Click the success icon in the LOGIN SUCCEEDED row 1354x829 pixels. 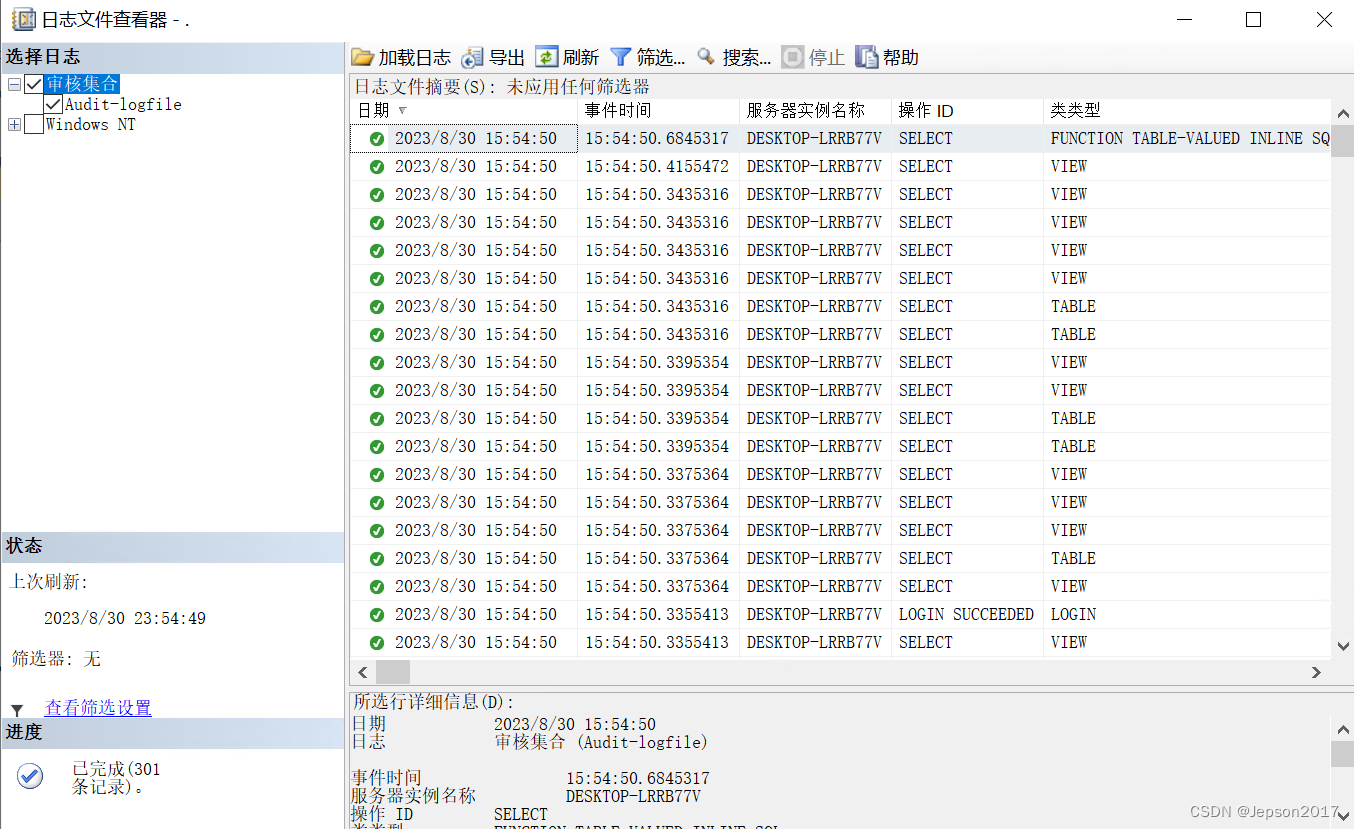click(x=377, y=615)
